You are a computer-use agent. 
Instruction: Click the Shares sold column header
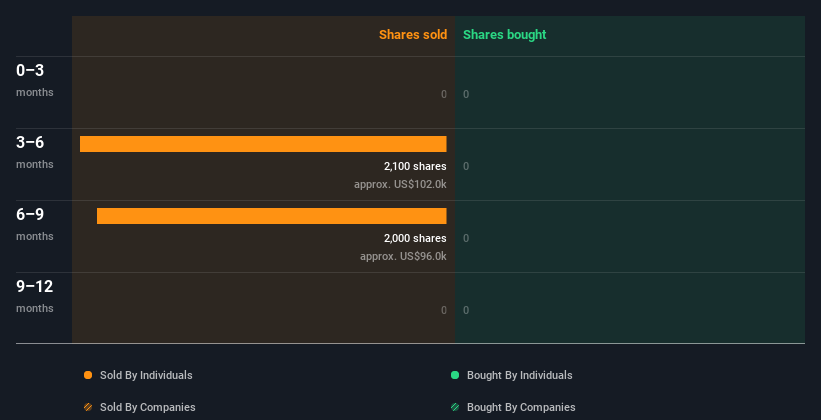coord(413,35)
